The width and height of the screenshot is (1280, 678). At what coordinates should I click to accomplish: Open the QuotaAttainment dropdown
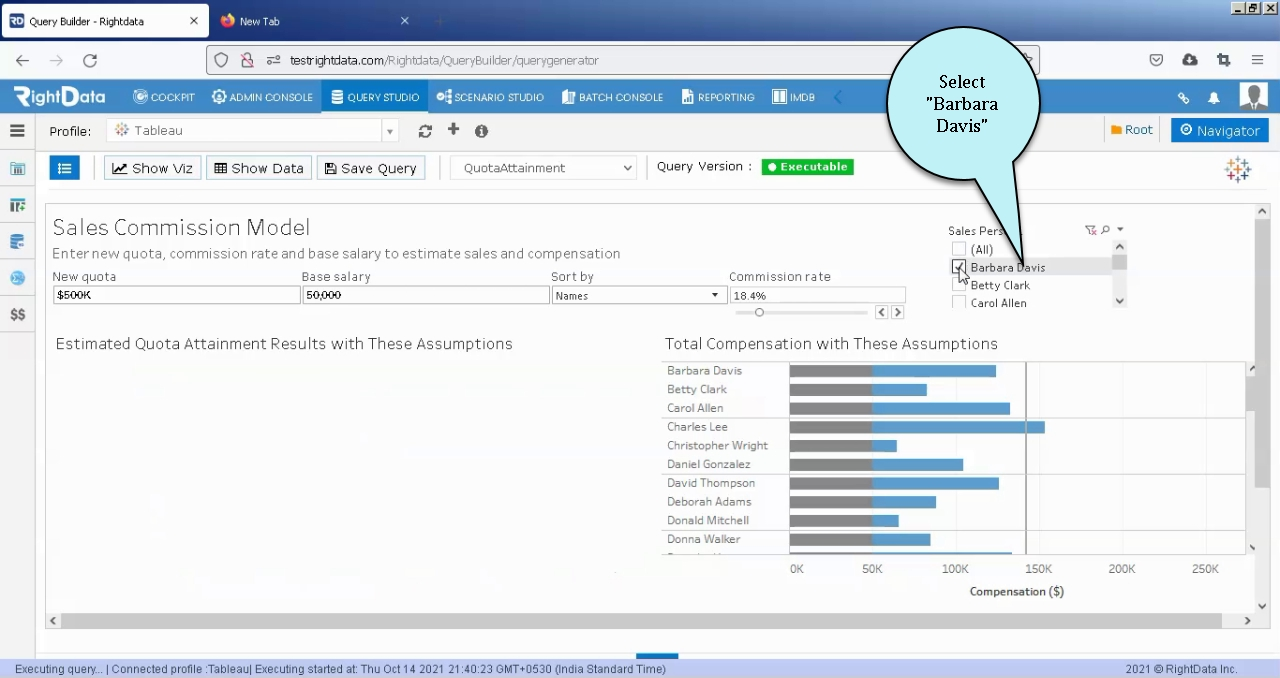coord(544,168)
